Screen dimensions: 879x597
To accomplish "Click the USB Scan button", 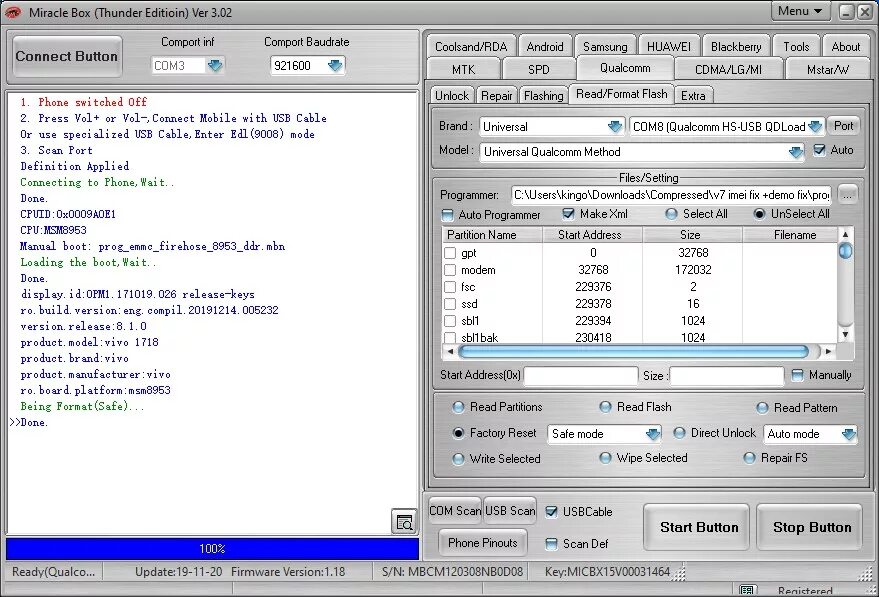I will (510, 511).
